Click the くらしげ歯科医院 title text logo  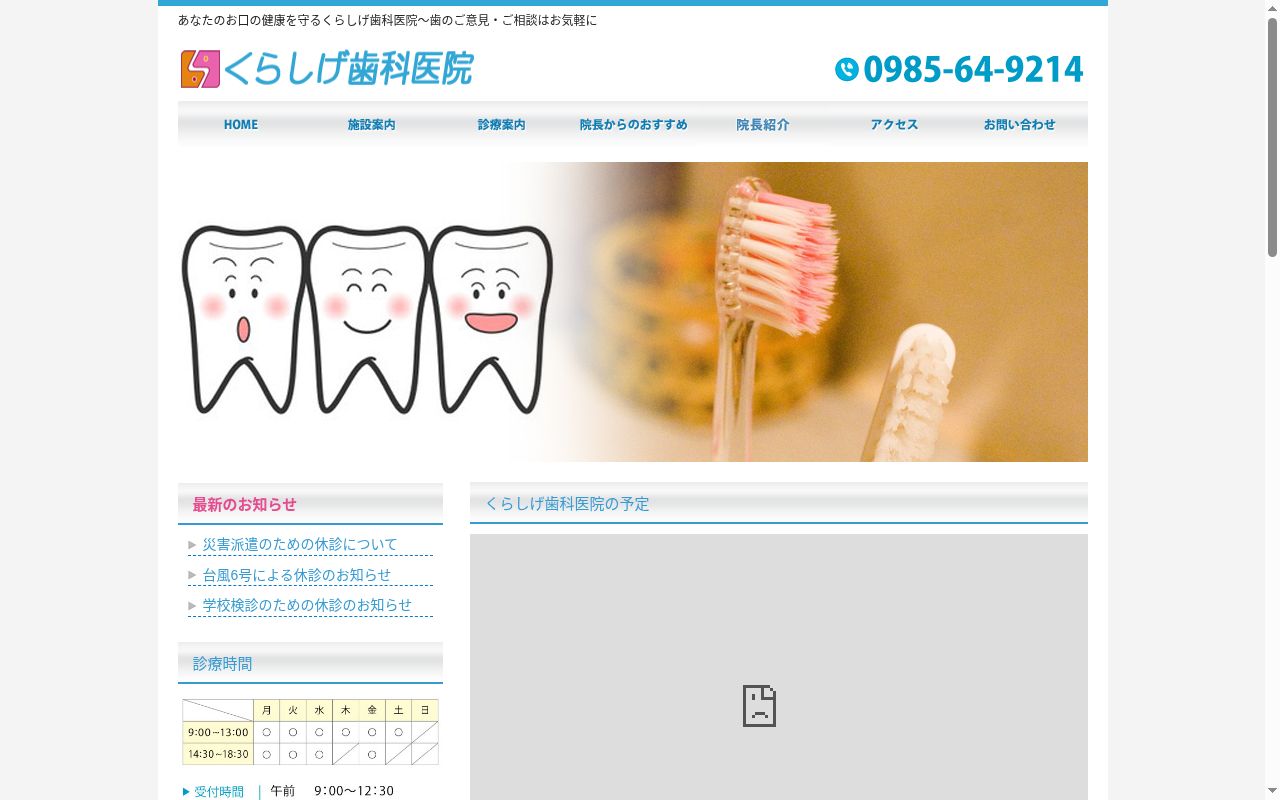(348, 69)
